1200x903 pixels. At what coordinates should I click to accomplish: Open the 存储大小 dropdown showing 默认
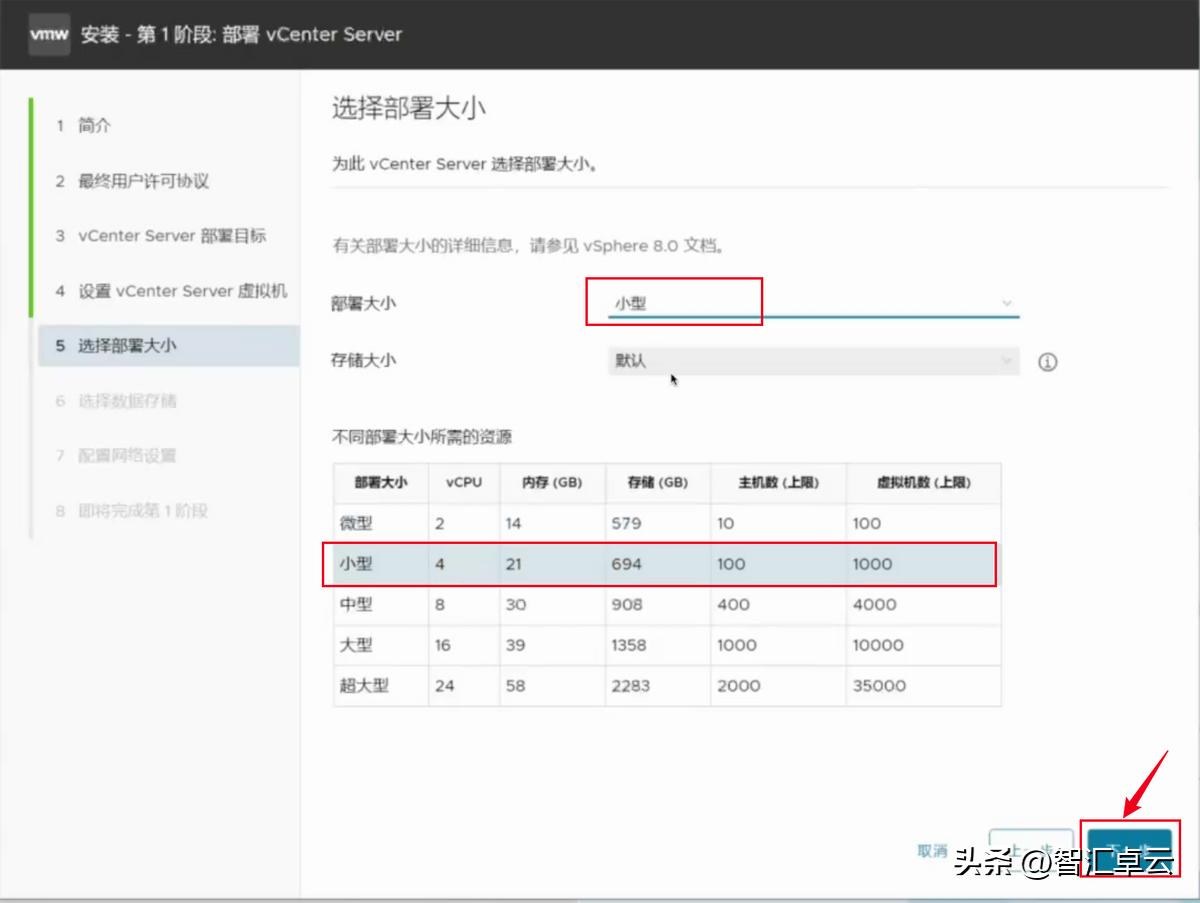(813, 361)
